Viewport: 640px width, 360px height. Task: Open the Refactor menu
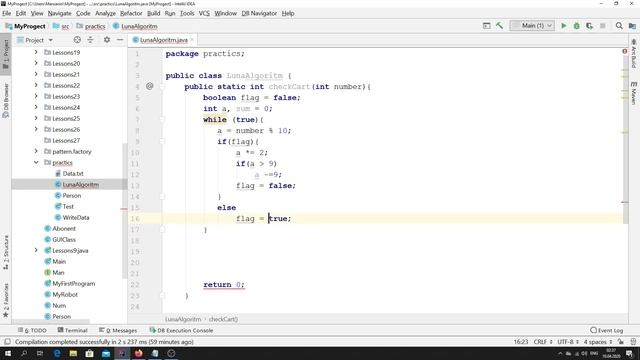click(x=131, y=13)
